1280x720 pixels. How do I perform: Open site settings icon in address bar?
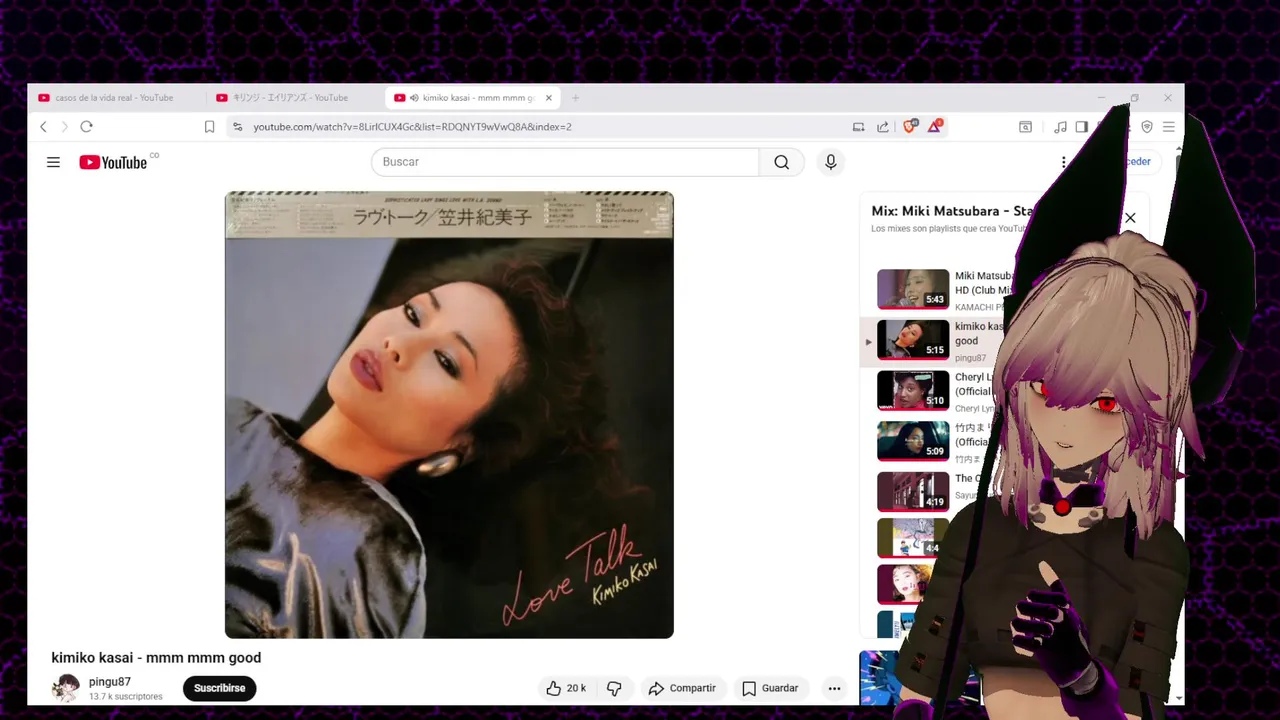pos(237,127)
